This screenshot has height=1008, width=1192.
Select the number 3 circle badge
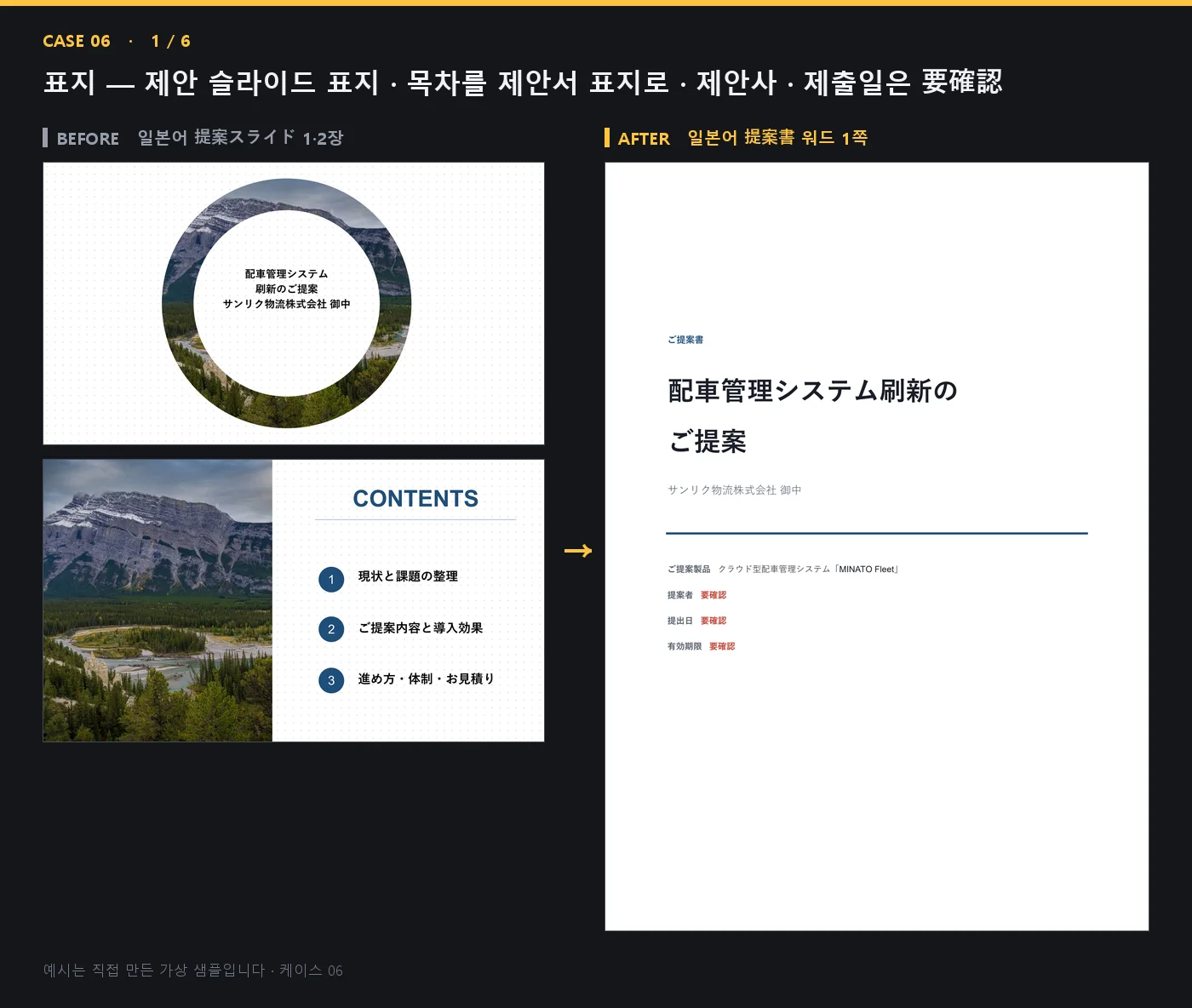coord(331,680)
